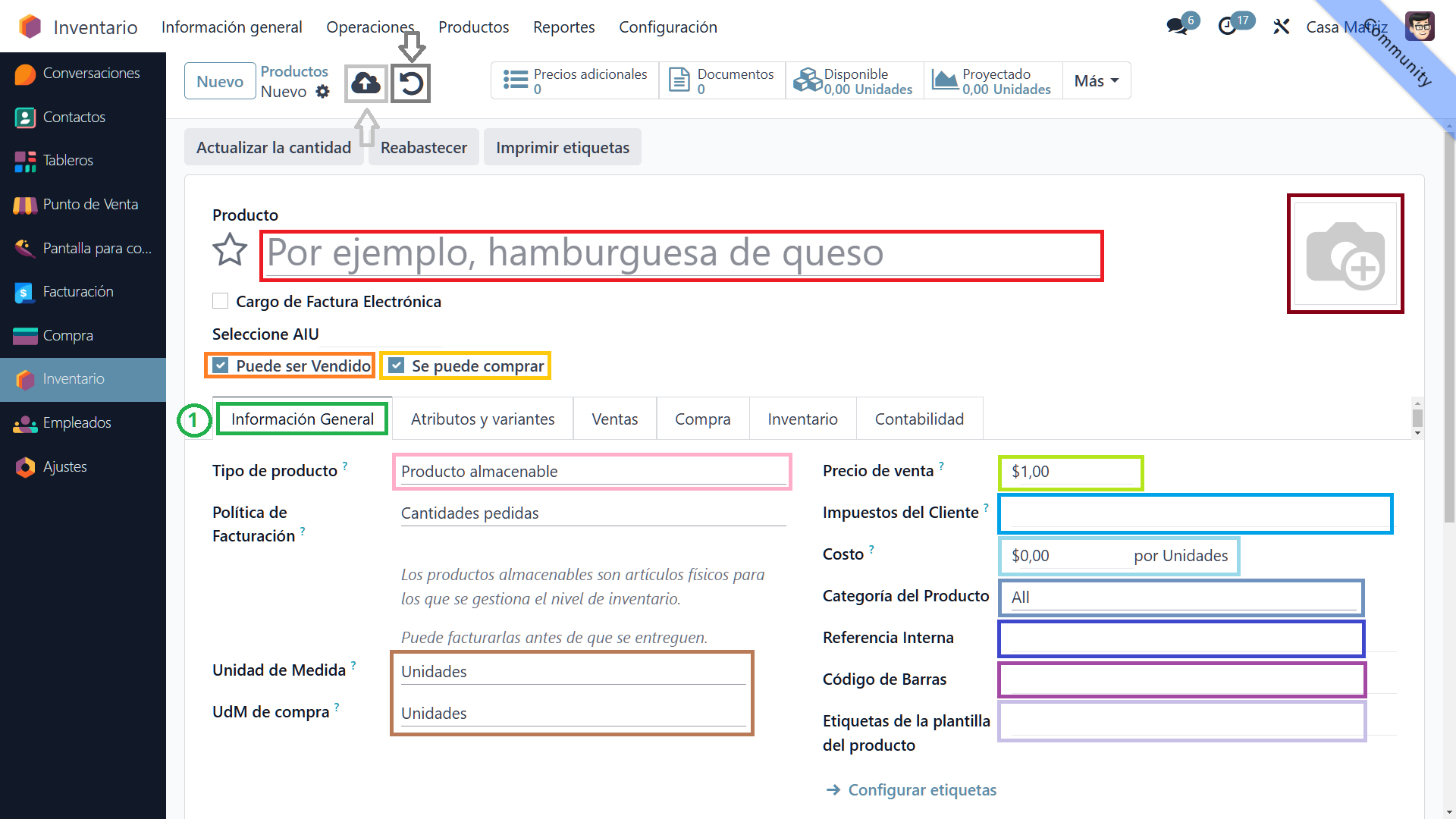Click the developer tools wrench icon
The width and height of the screenshot is (1456, 819).
tap(1282, 27)
